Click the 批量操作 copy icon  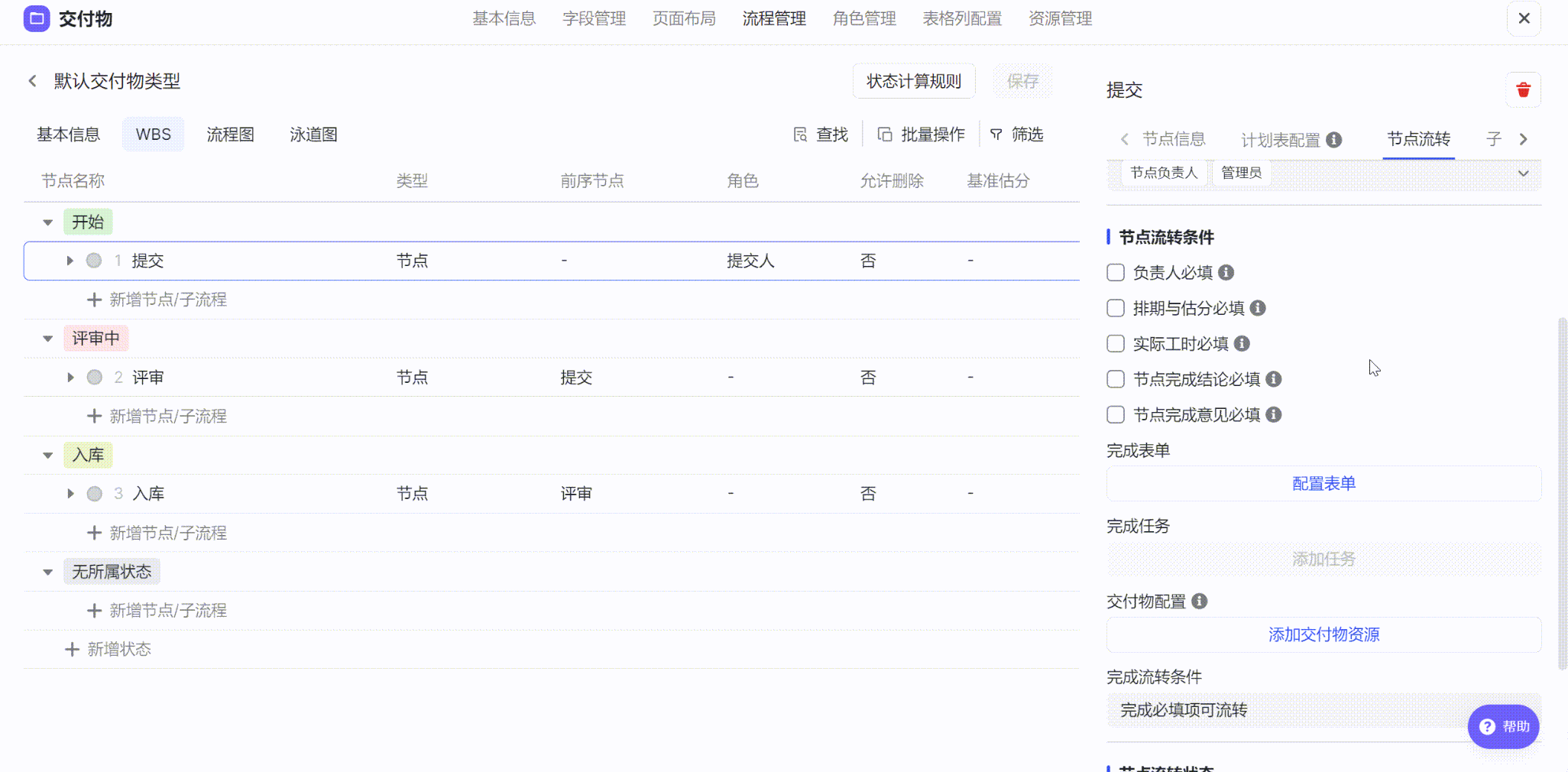pos(885,135)
